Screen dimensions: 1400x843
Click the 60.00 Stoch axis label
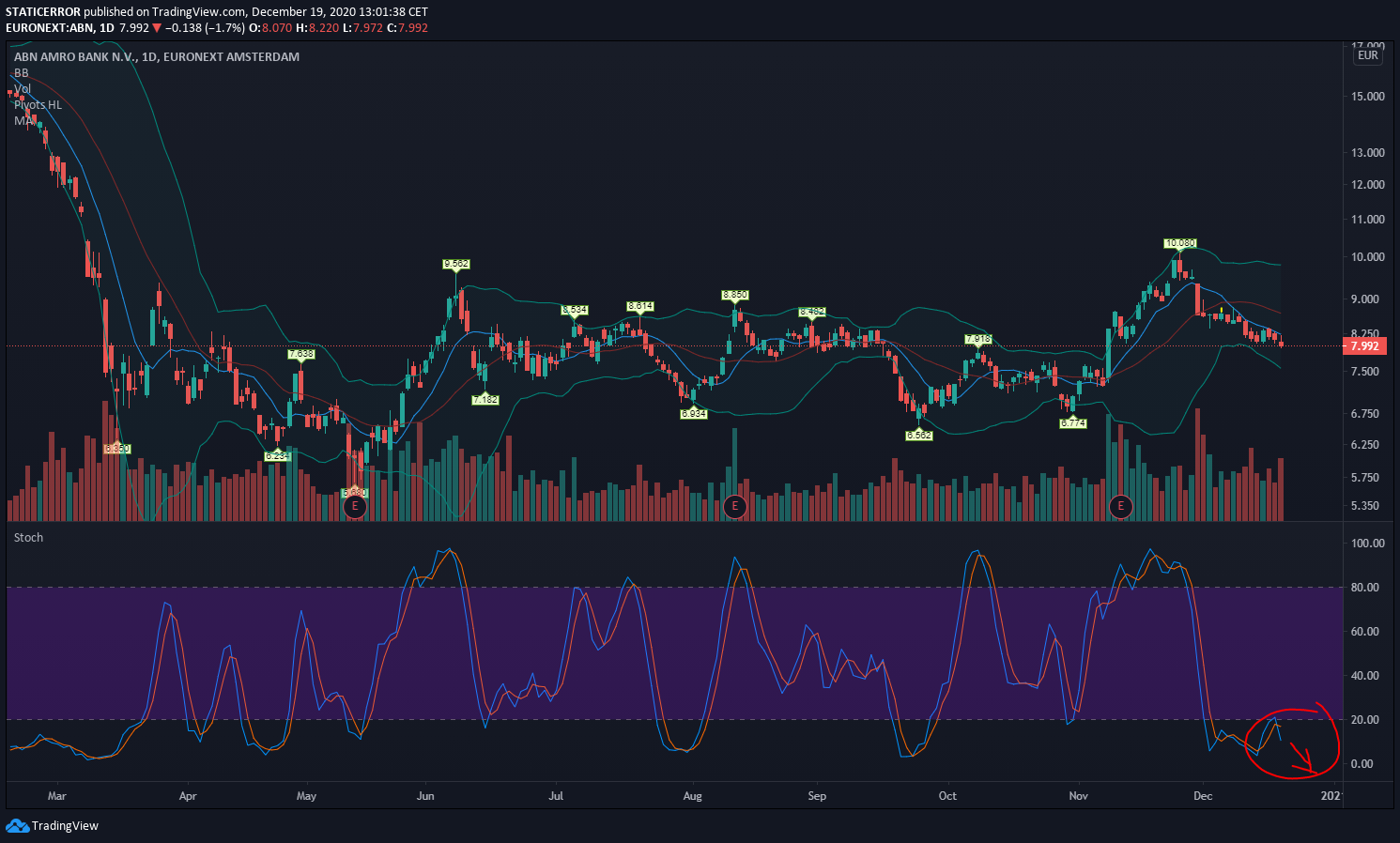click(x=1364, y=632)
